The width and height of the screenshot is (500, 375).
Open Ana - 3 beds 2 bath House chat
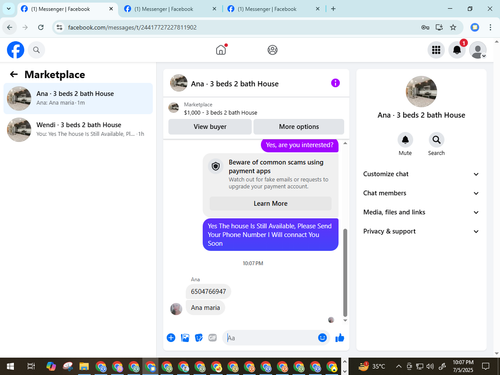click(x=78, y=98)
